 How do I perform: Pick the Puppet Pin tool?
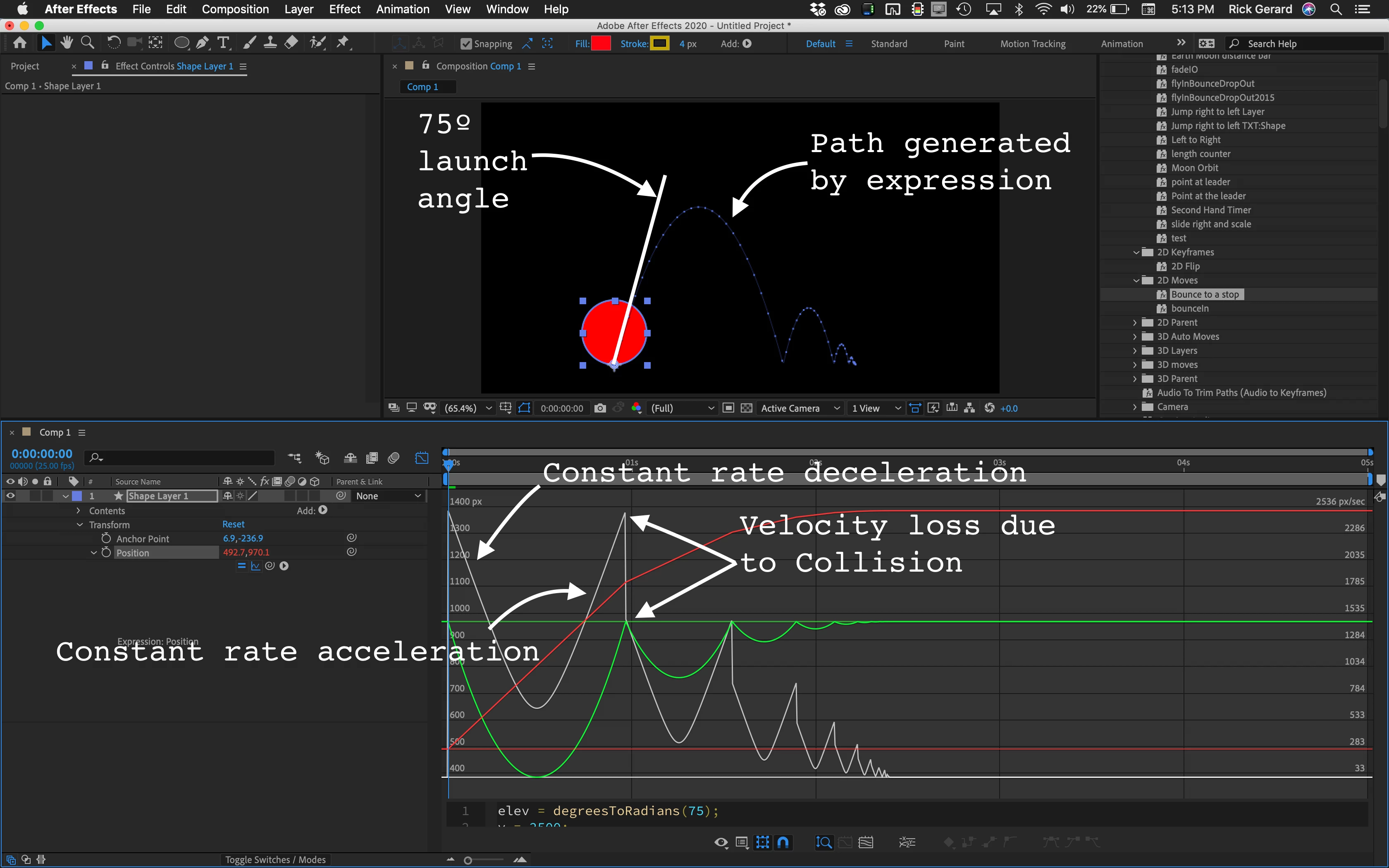[343, 43]
